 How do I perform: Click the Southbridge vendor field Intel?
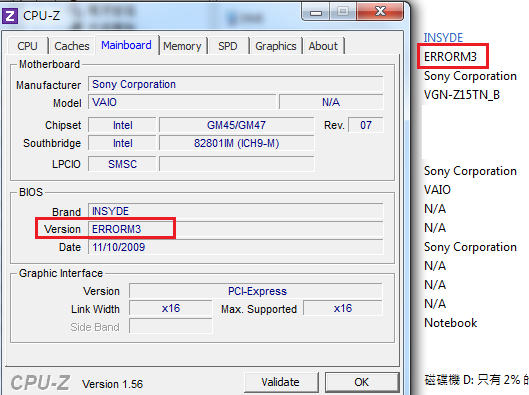click(x=122, y=143)
